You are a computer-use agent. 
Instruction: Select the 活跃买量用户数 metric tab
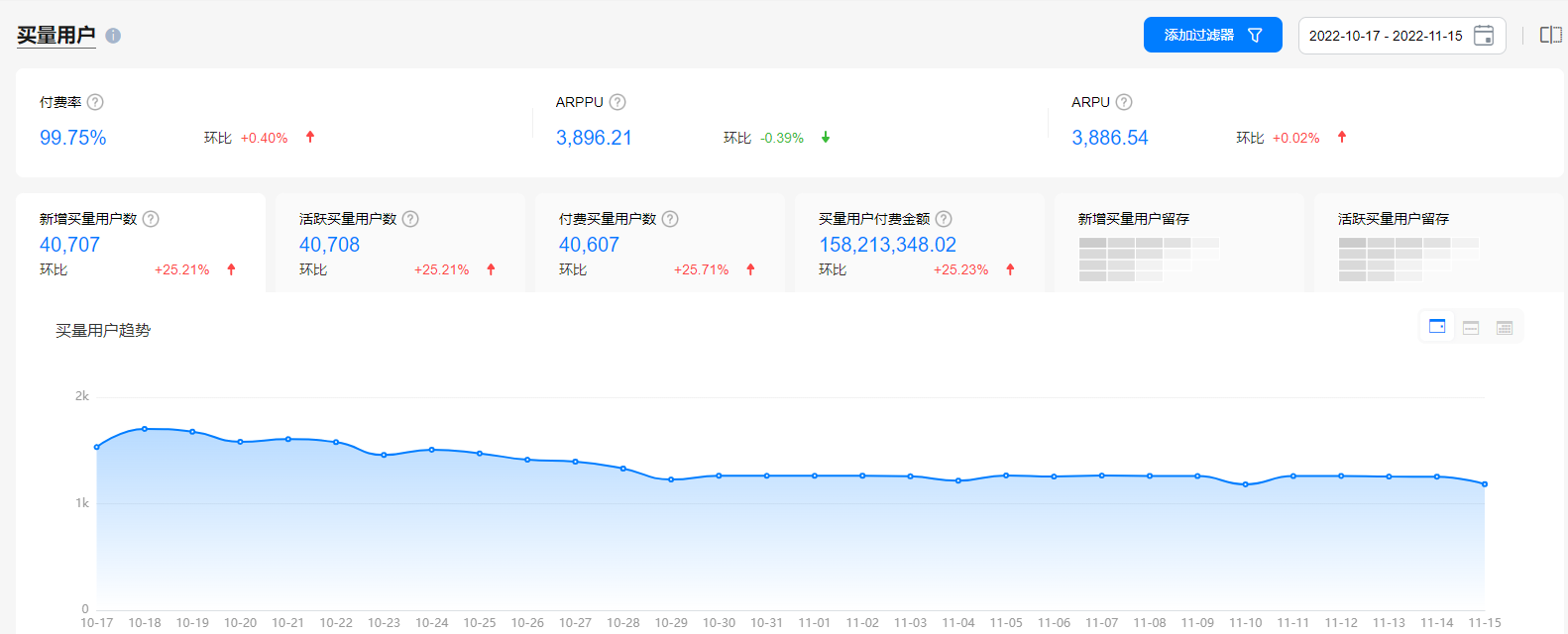tap(400, 243)
